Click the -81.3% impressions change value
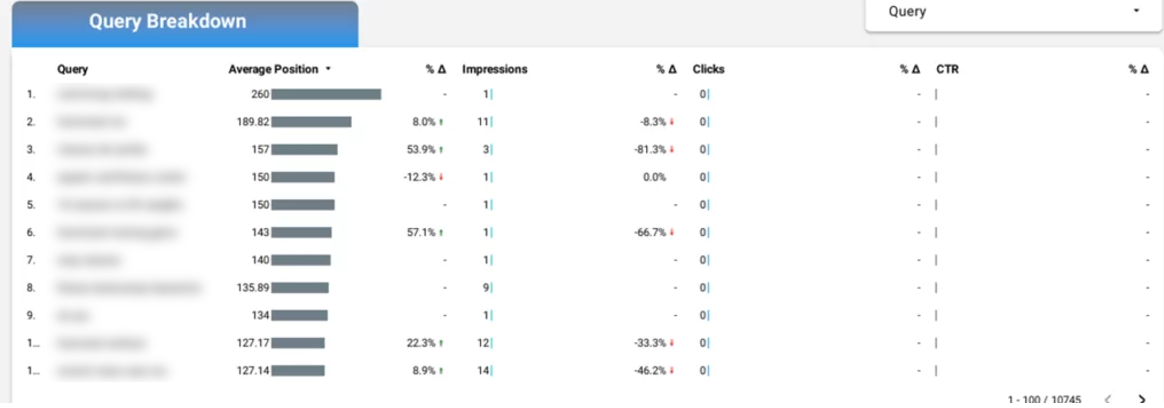This screenshot has height=408, width=1164. pos(653,150)
